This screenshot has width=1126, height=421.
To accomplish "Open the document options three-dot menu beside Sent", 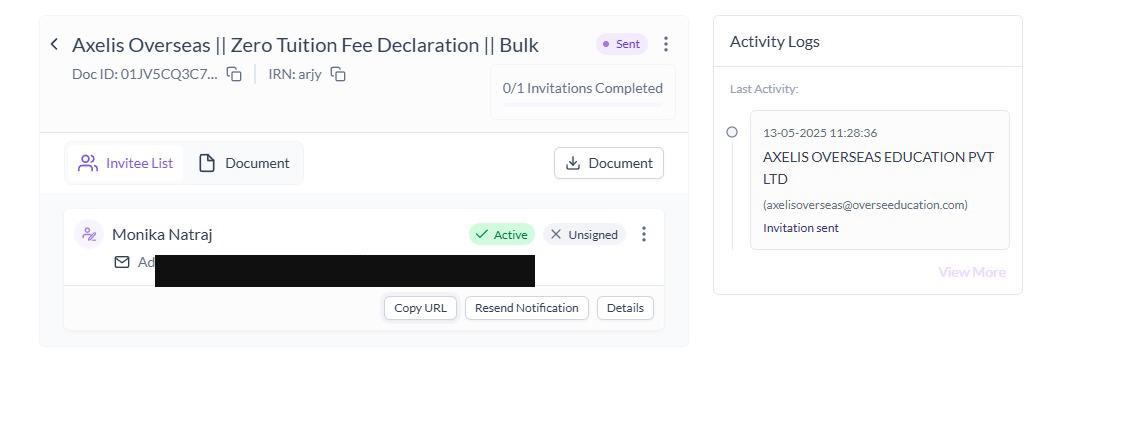I will tap(666, 45).
